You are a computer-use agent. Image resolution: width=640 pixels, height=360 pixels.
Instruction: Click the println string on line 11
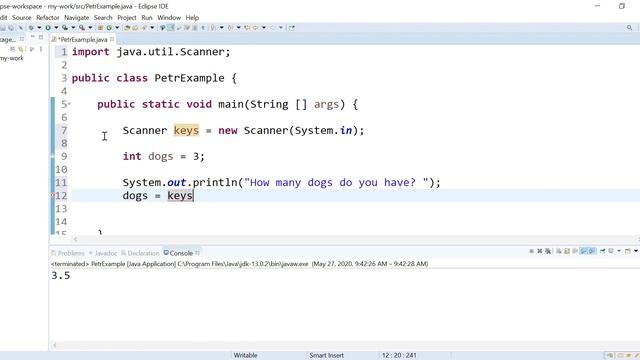[336, 182]
